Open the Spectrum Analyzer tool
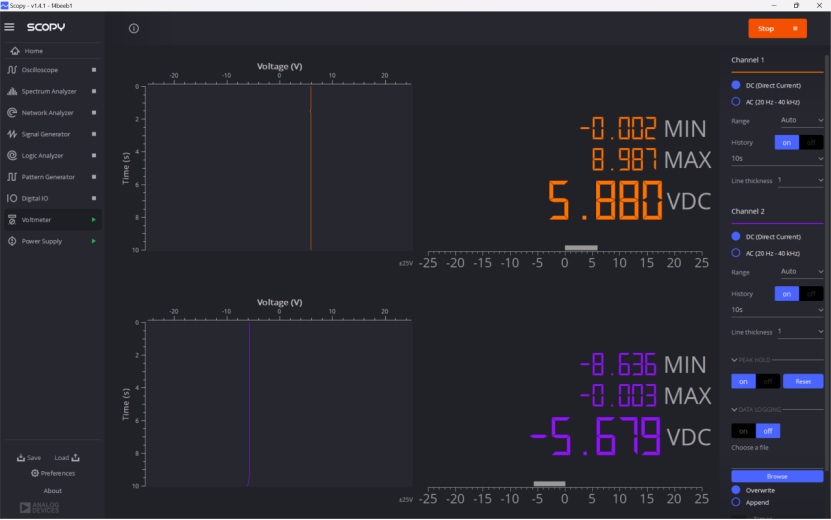Image resolution: width=831 pixels, height=520 pixels. [x=49, y=91]
